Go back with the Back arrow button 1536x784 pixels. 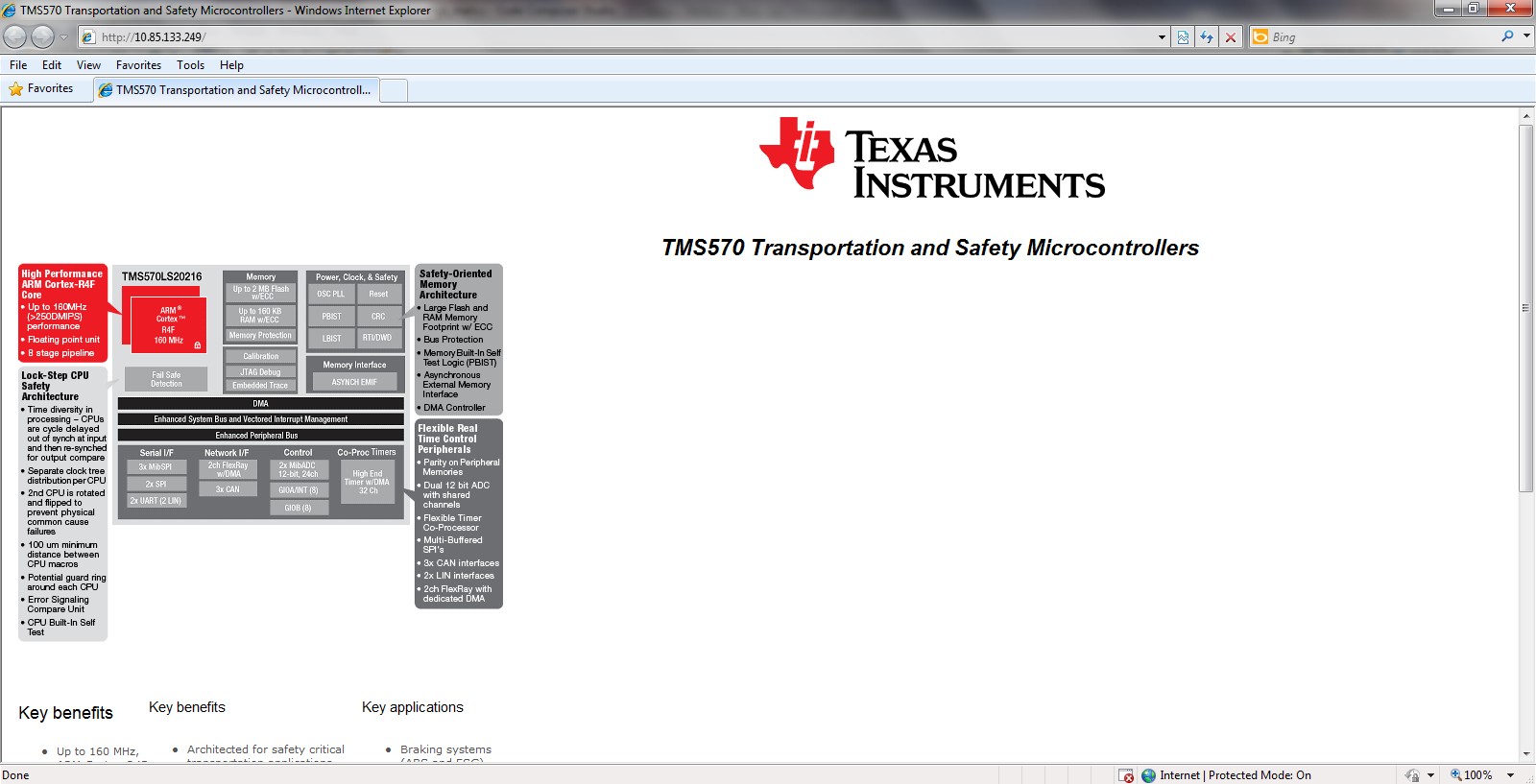click(14, 37)
